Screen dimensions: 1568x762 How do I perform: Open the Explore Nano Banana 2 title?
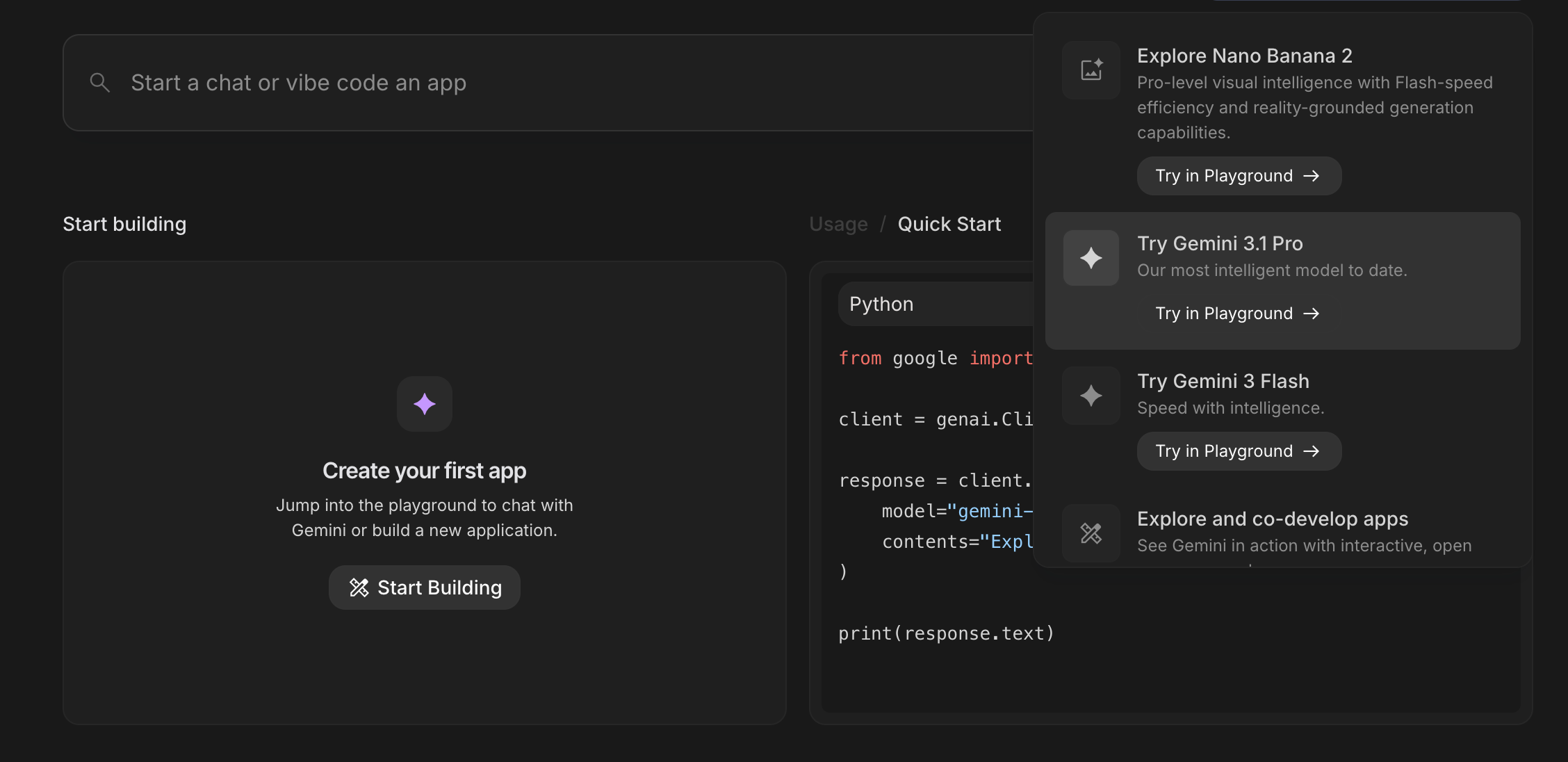(1244, 56)
